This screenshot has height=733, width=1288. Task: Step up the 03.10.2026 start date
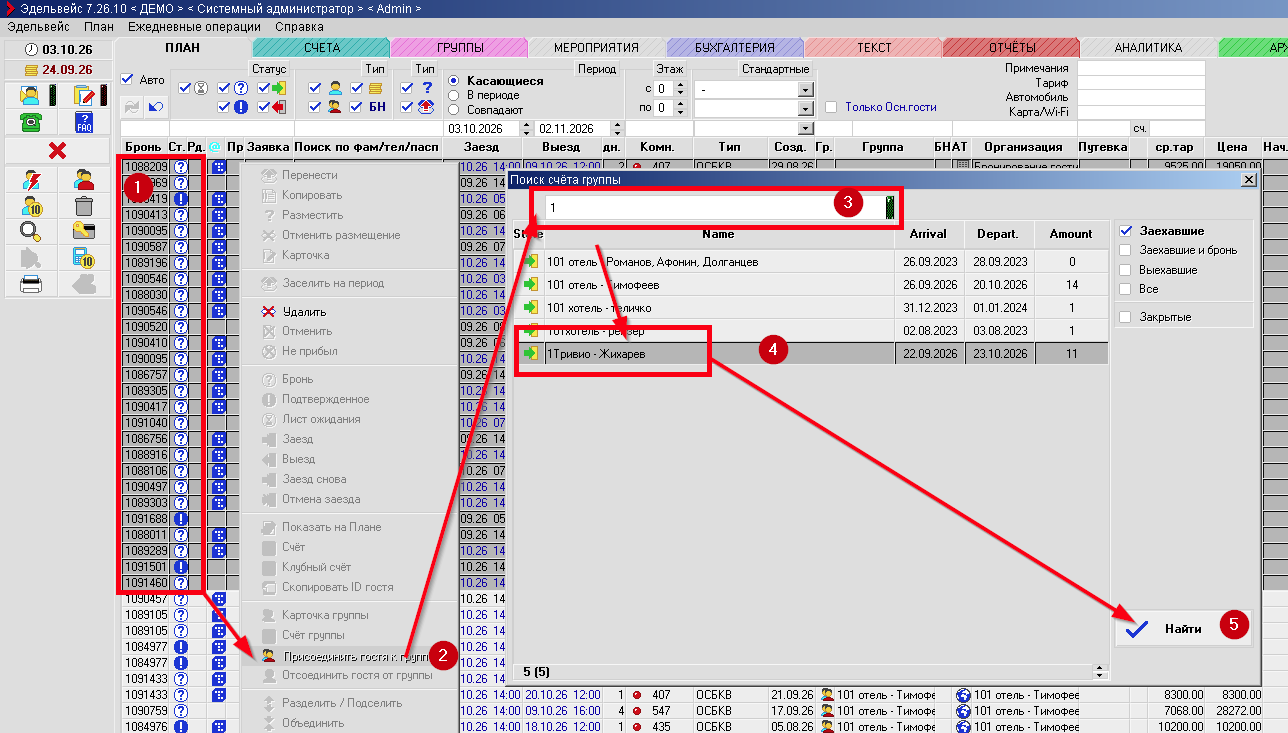pyautogui.click(x=526, y=125)
